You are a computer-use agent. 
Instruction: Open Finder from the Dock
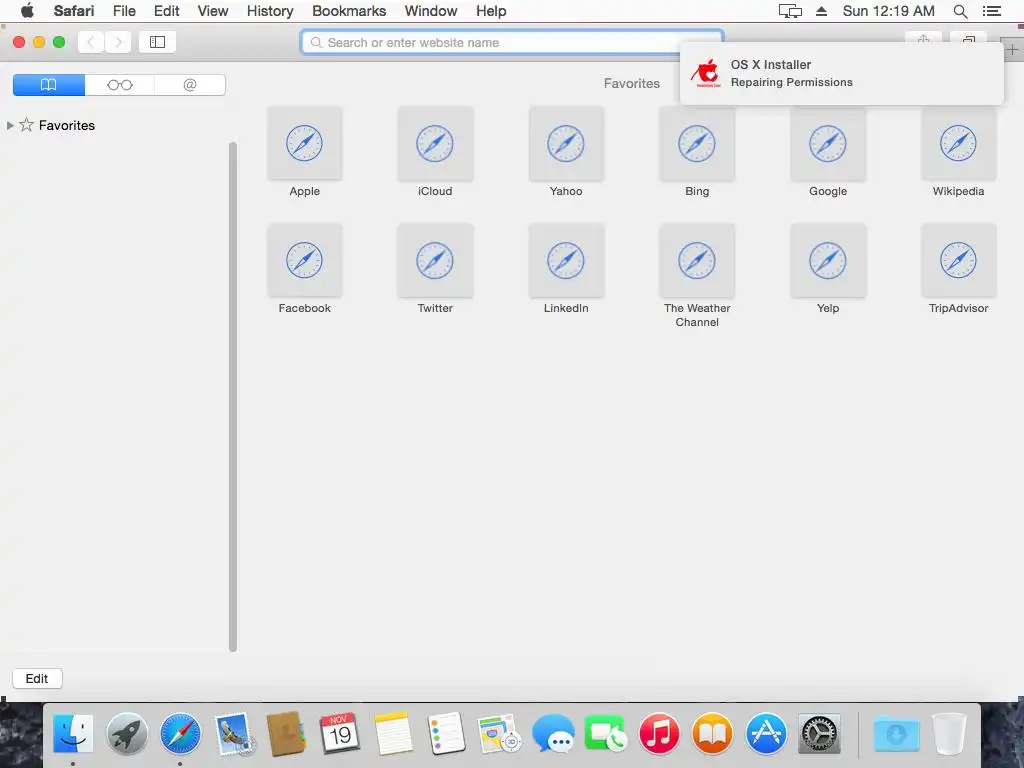72,733
